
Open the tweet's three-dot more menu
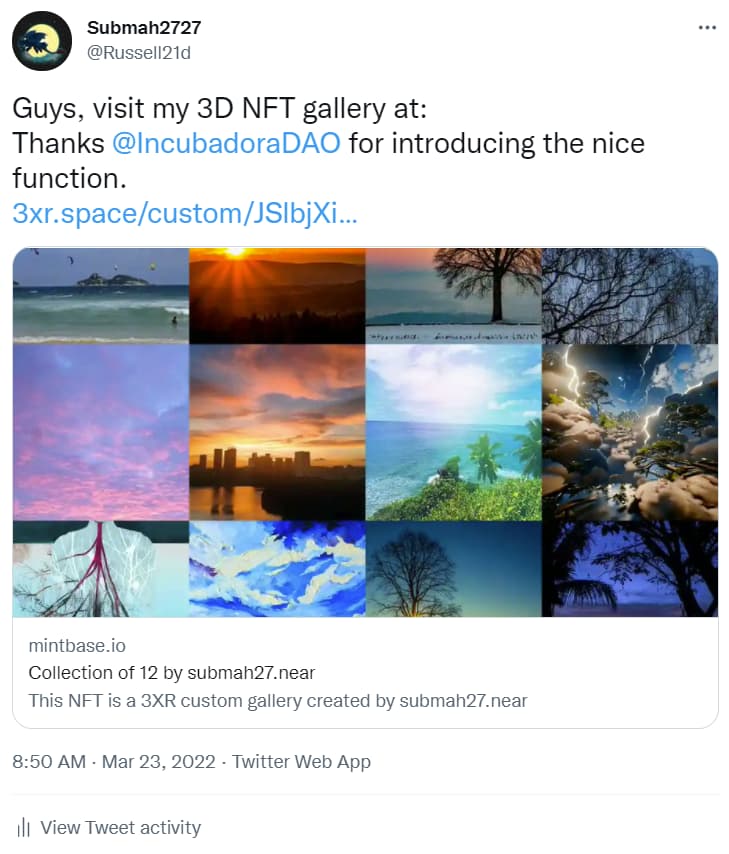pyautogui.click(x=707, y=27)
